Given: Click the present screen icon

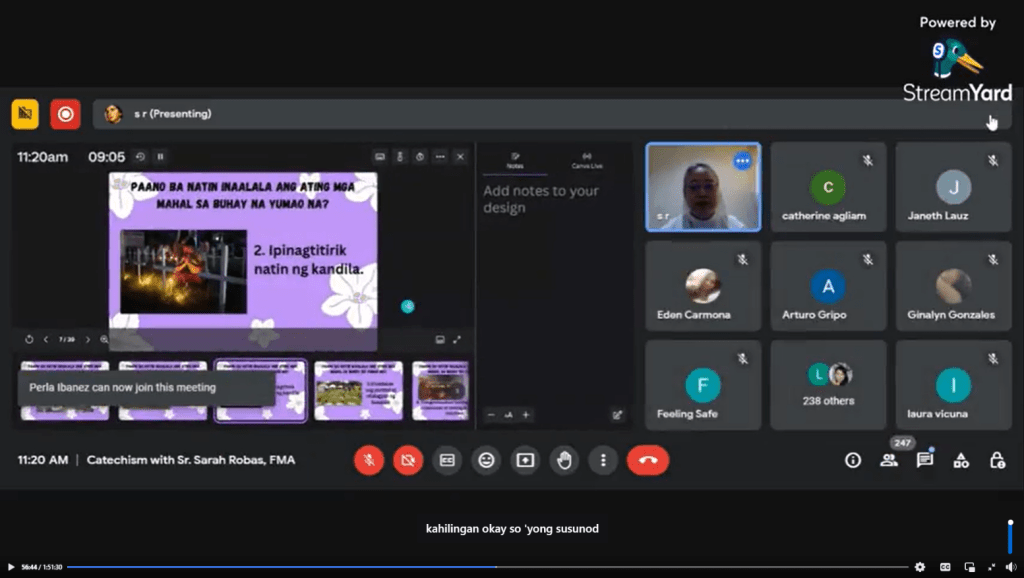Looking at the screenshot, I should tap(525, 460).
